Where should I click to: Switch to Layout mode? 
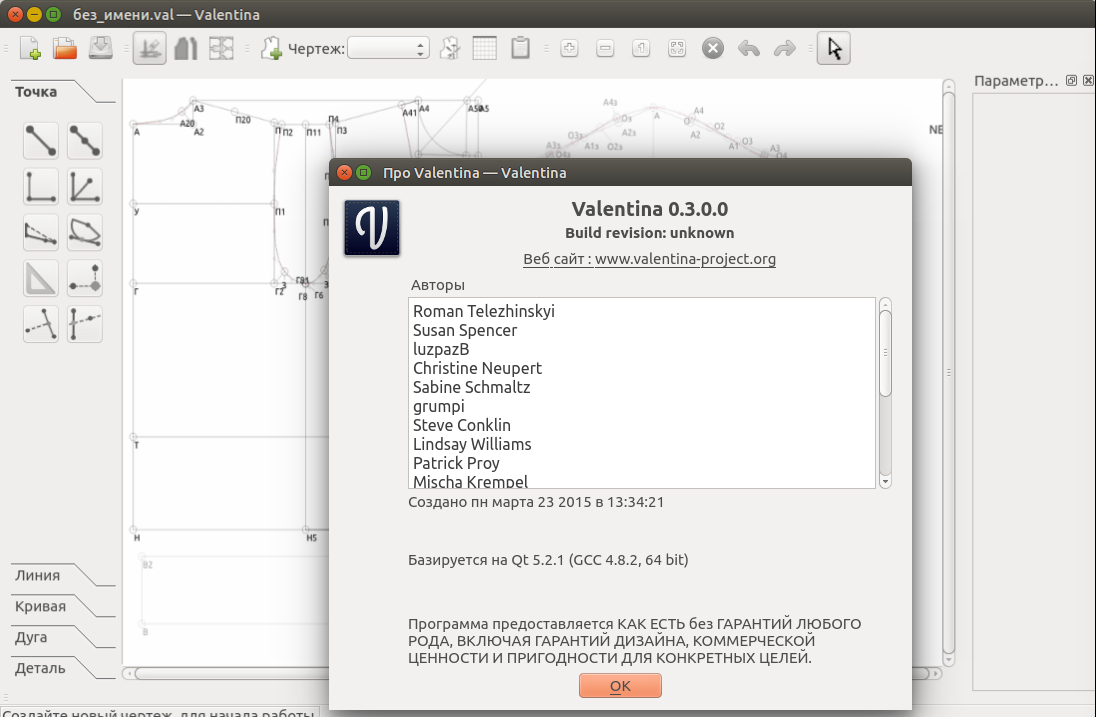pos(222,48)
